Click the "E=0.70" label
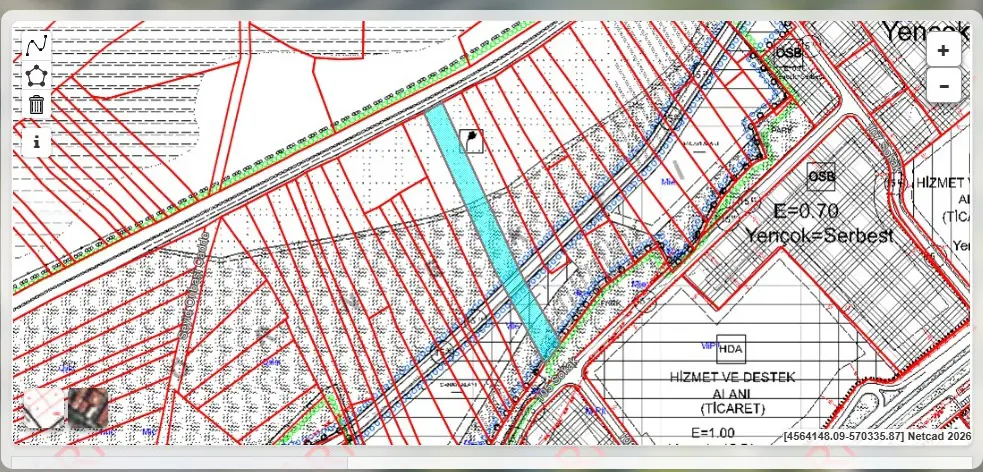 click(806, 209)
